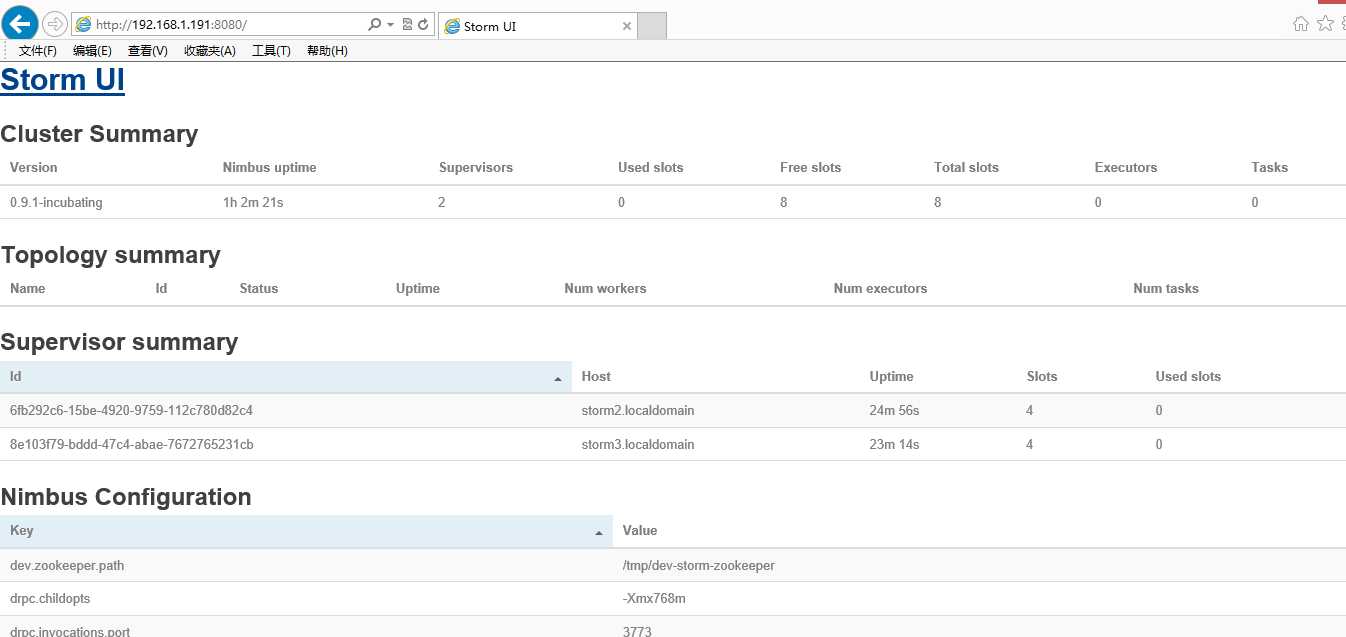Click the Compatibility View icon in address bar
Viewport: 1346px width, 637px height.
pos(407,25)
